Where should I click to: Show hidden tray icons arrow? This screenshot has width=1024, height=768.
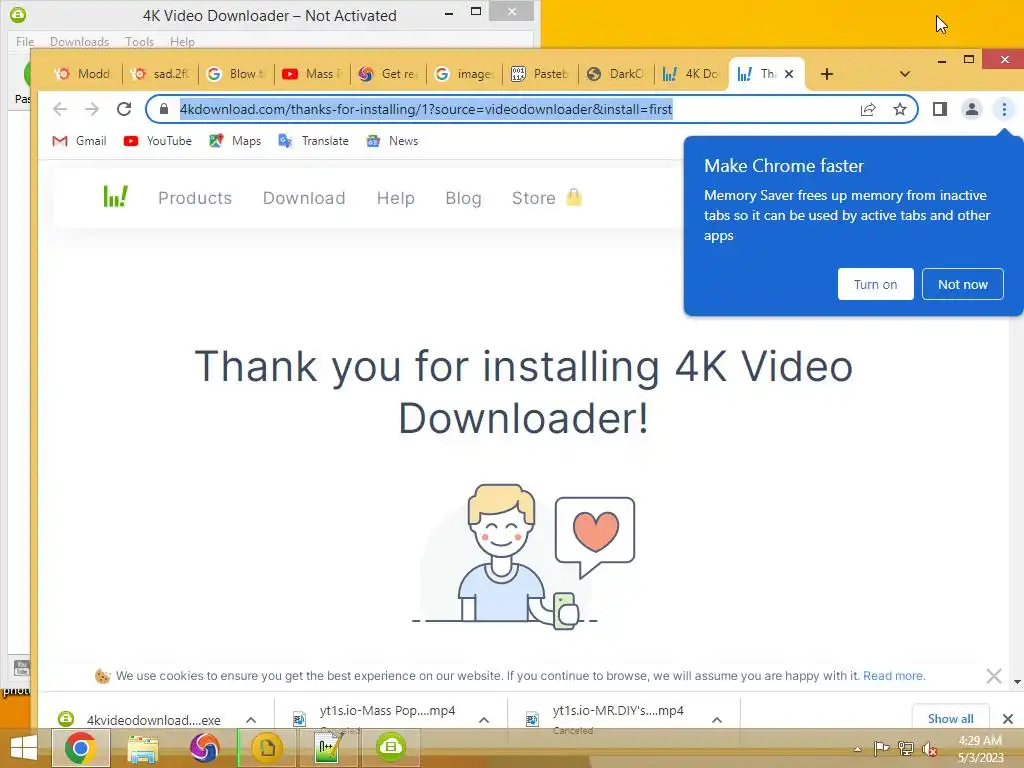857,749
